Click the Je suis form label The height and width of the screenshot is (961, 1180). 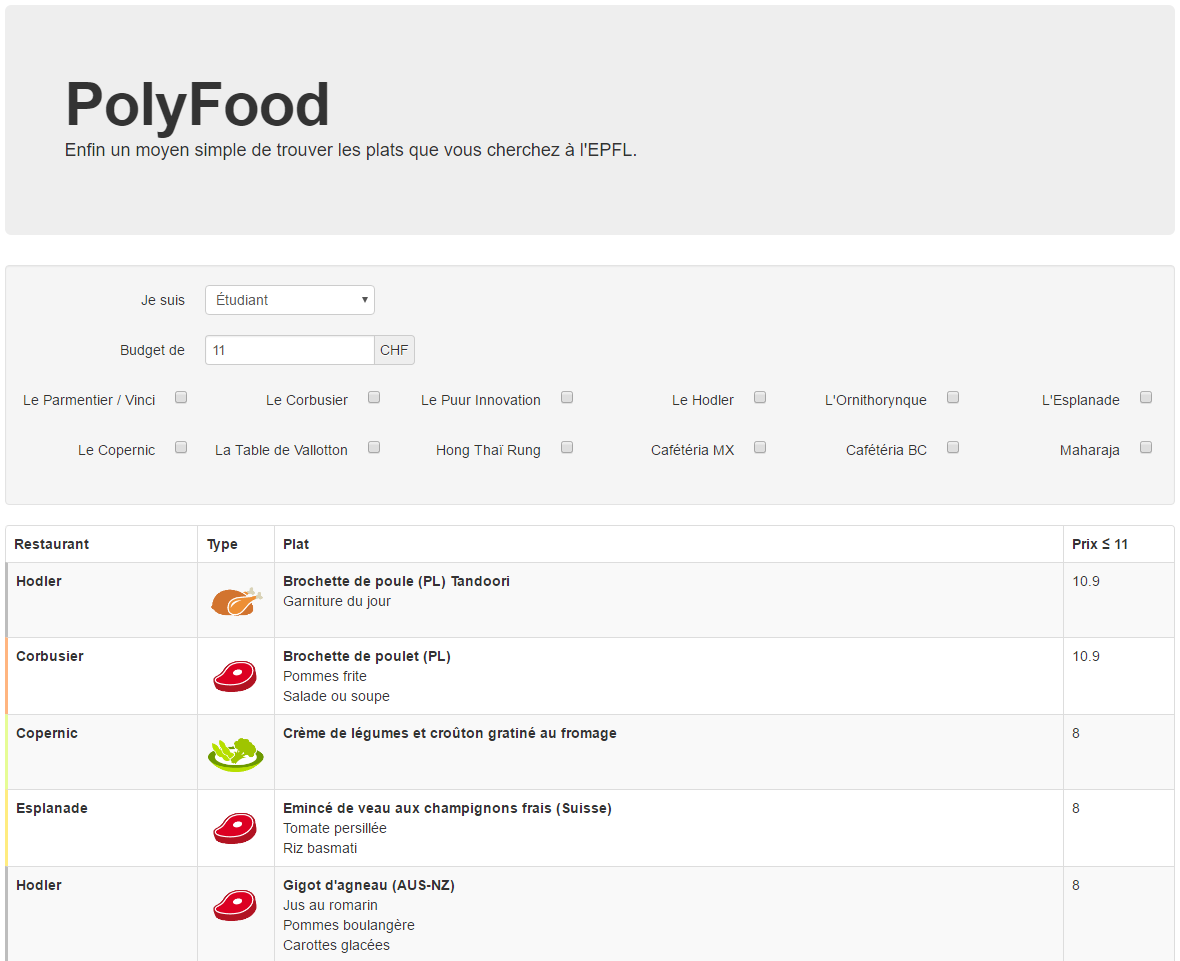[x=163, y=300]
